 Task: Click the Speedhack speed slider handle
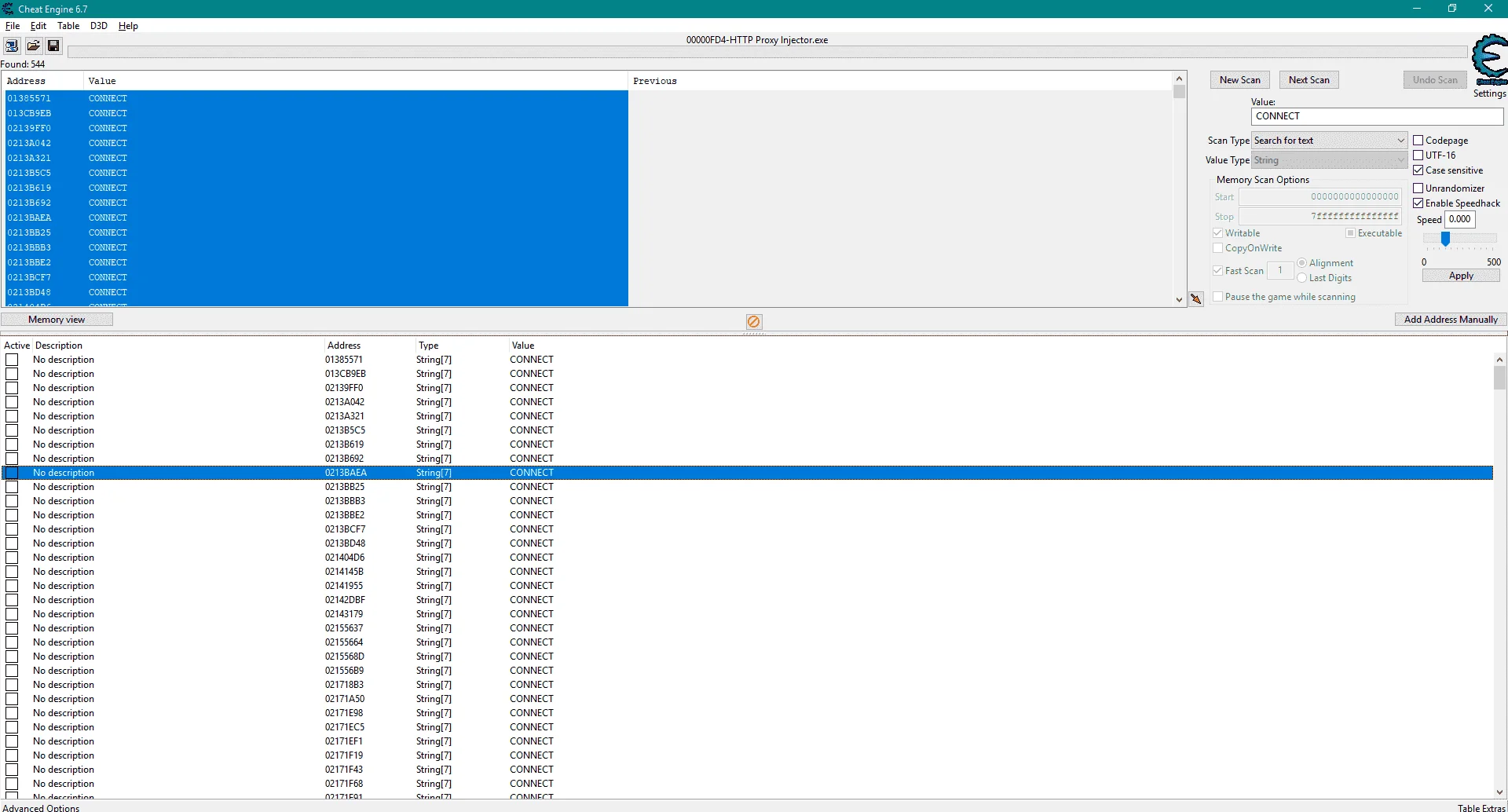coord(1445,239)
